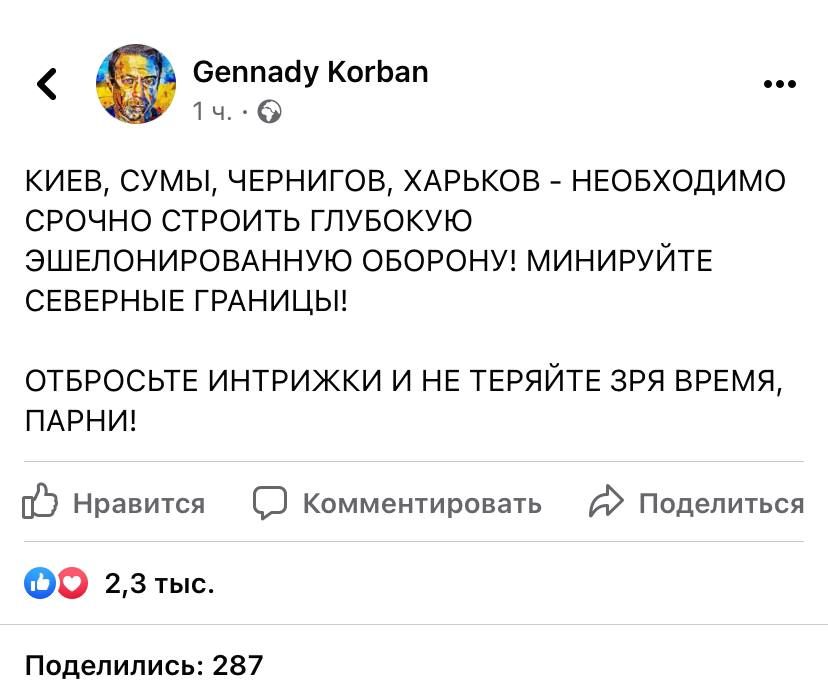Tap the back chevron arrow
828x698 pixels.
(47, 84)
